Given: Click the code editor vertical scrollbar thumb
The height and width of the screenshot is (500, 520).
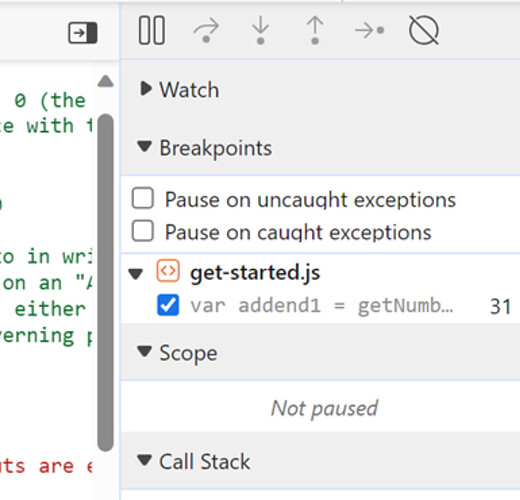Looking at the screenshot, I should click(106, 283).
